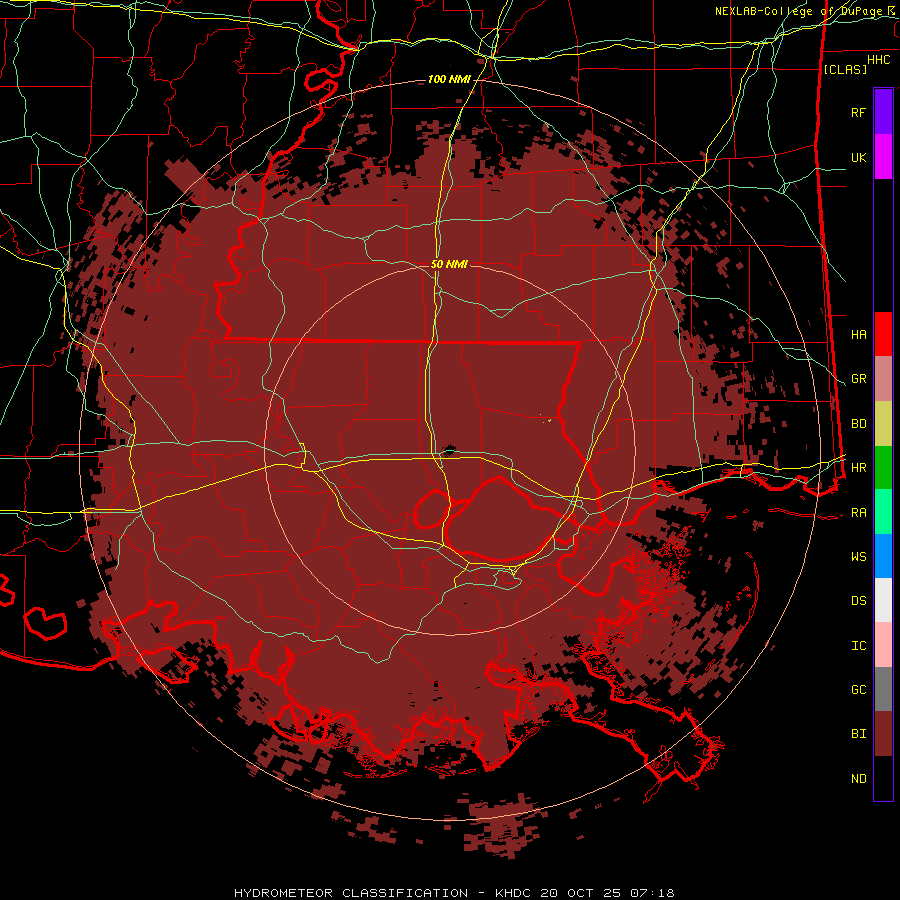Click the RF purple legend swatch
The width and height of the screenshot is (900, 900).
tap(883, 112)
